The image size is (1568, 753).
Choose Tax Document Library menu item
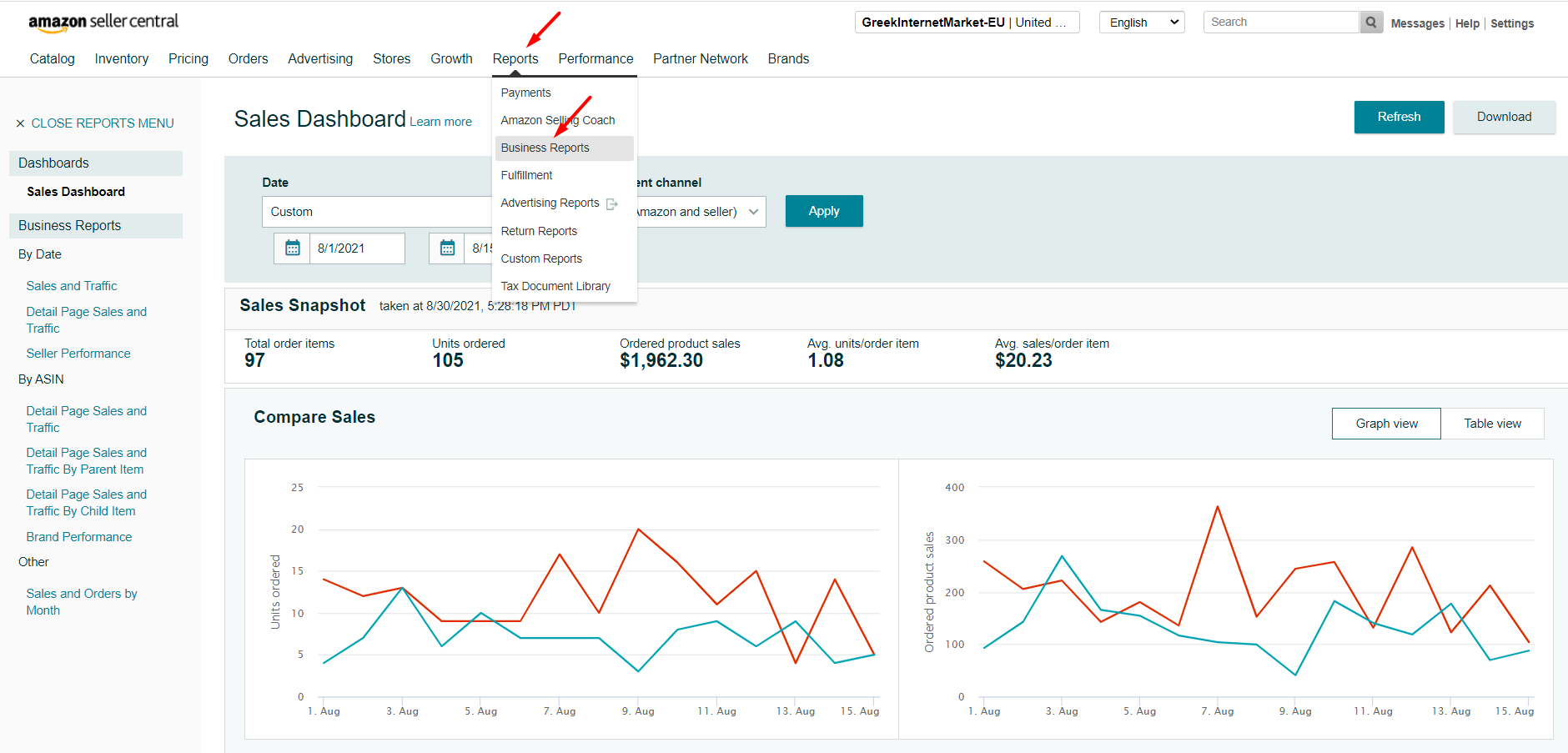pos(555,286)
